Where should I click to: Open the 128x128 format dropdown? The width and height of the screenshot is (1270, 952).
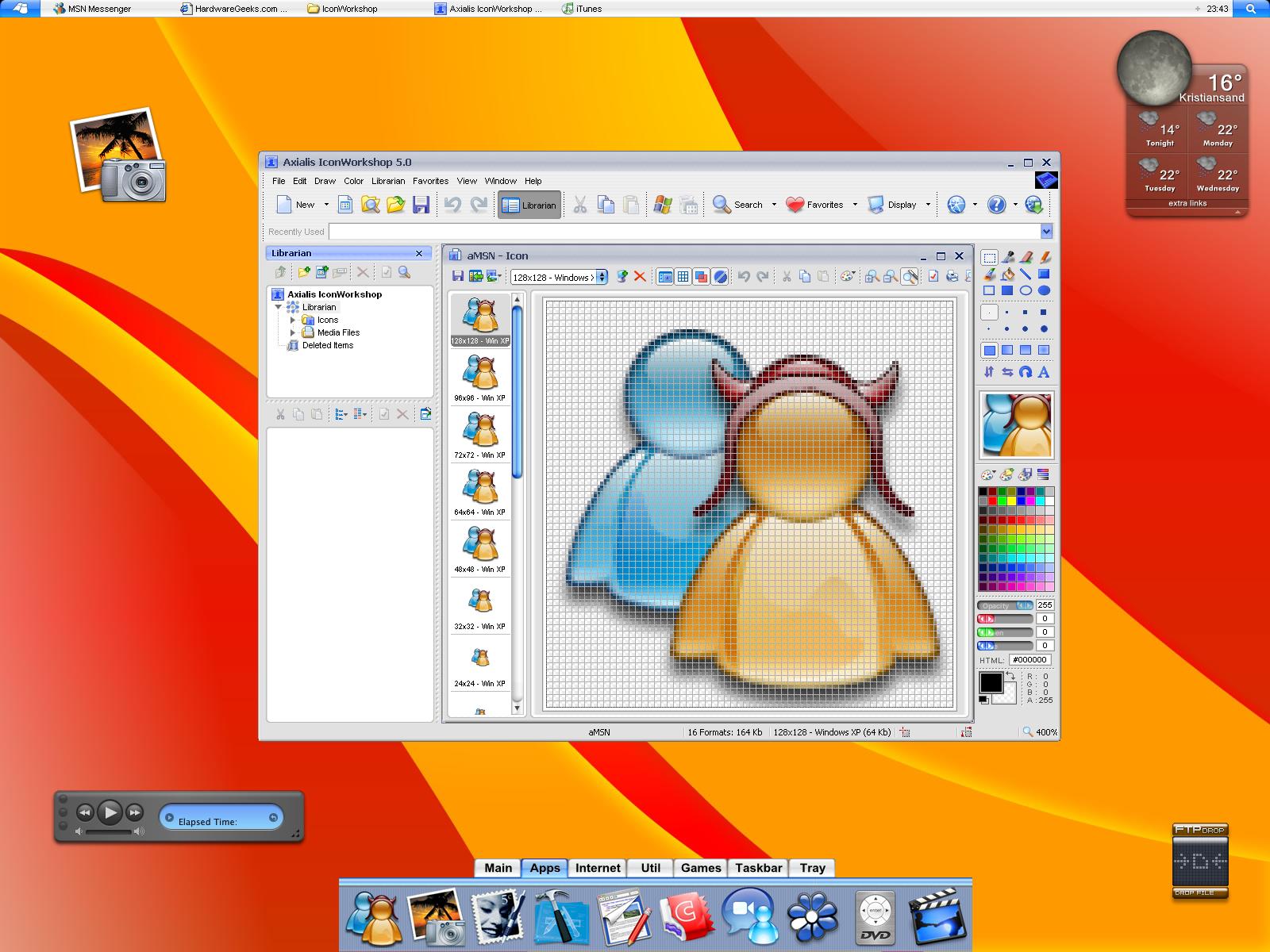pyautogui.click(x=602, y=277)
